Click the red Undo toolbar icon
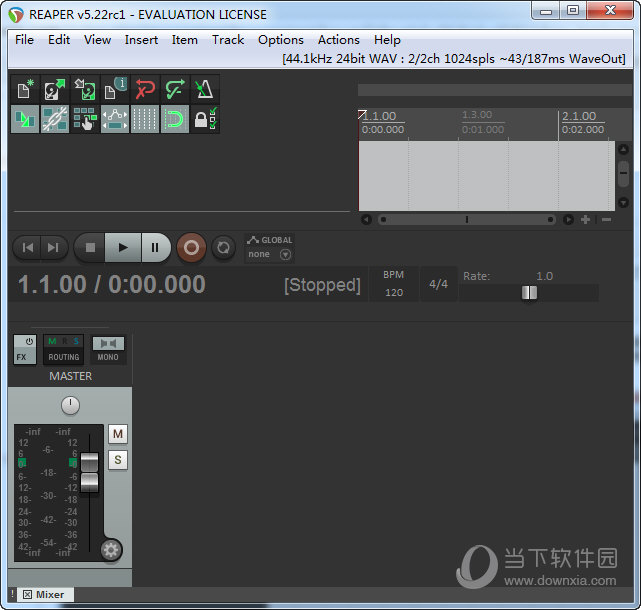Image resolution: width=641 pixels, height=610 pixels. 145,89
